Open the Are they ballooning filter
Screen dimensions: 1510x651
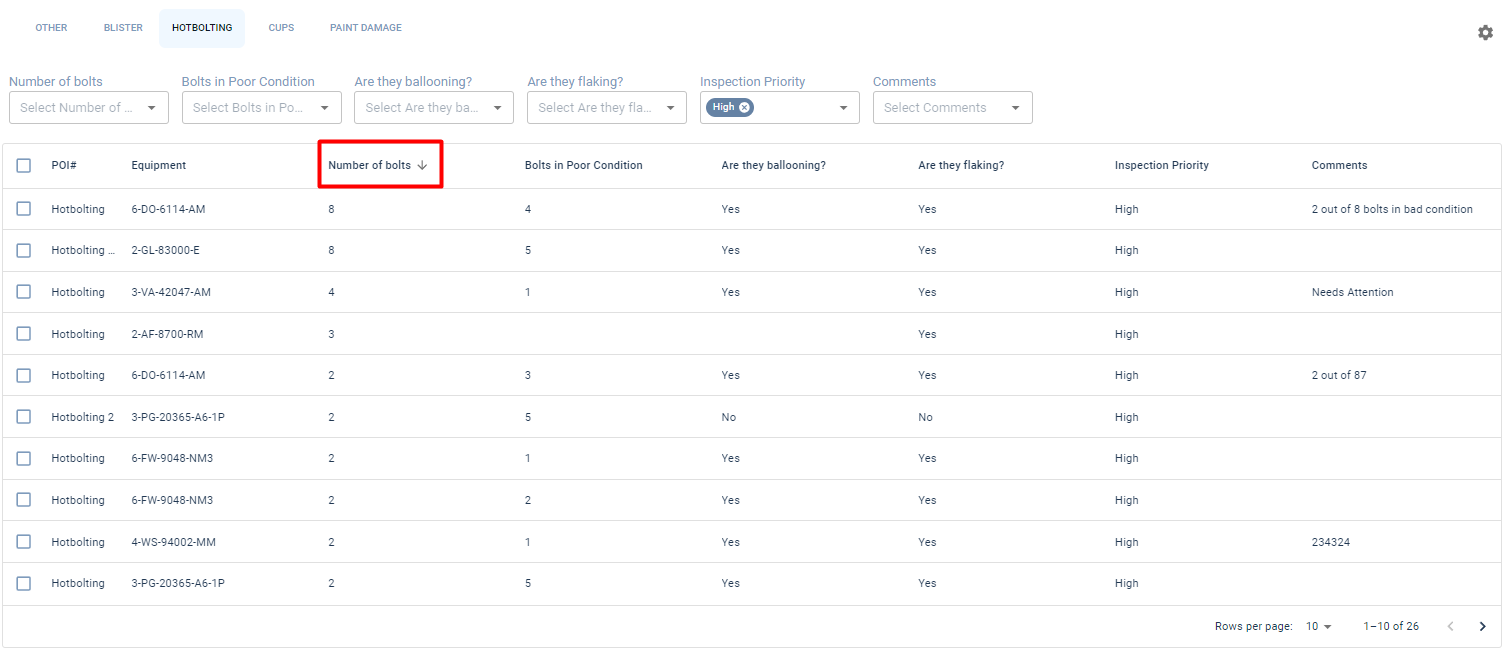click(x=497, y=108)
